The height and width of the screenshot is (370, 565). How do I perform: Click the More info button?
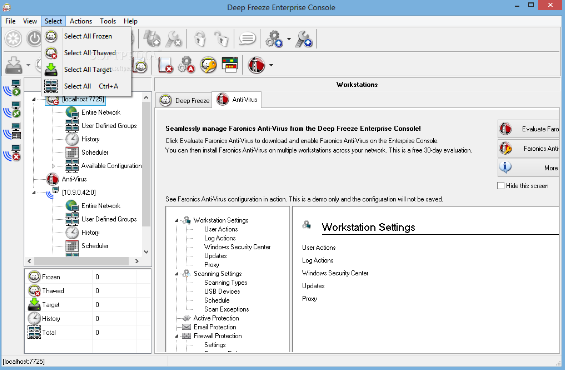tap(528, 168)
